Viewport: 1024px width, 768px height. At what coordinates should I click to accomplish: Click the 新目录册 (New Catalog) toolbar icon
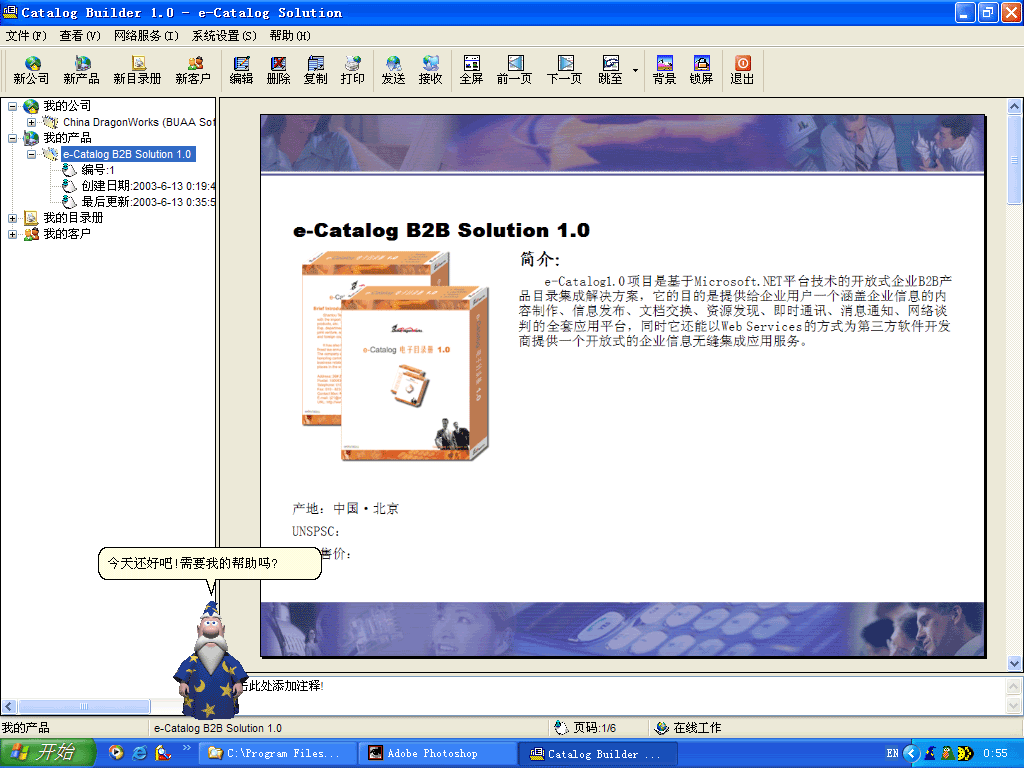click(137, 70)
